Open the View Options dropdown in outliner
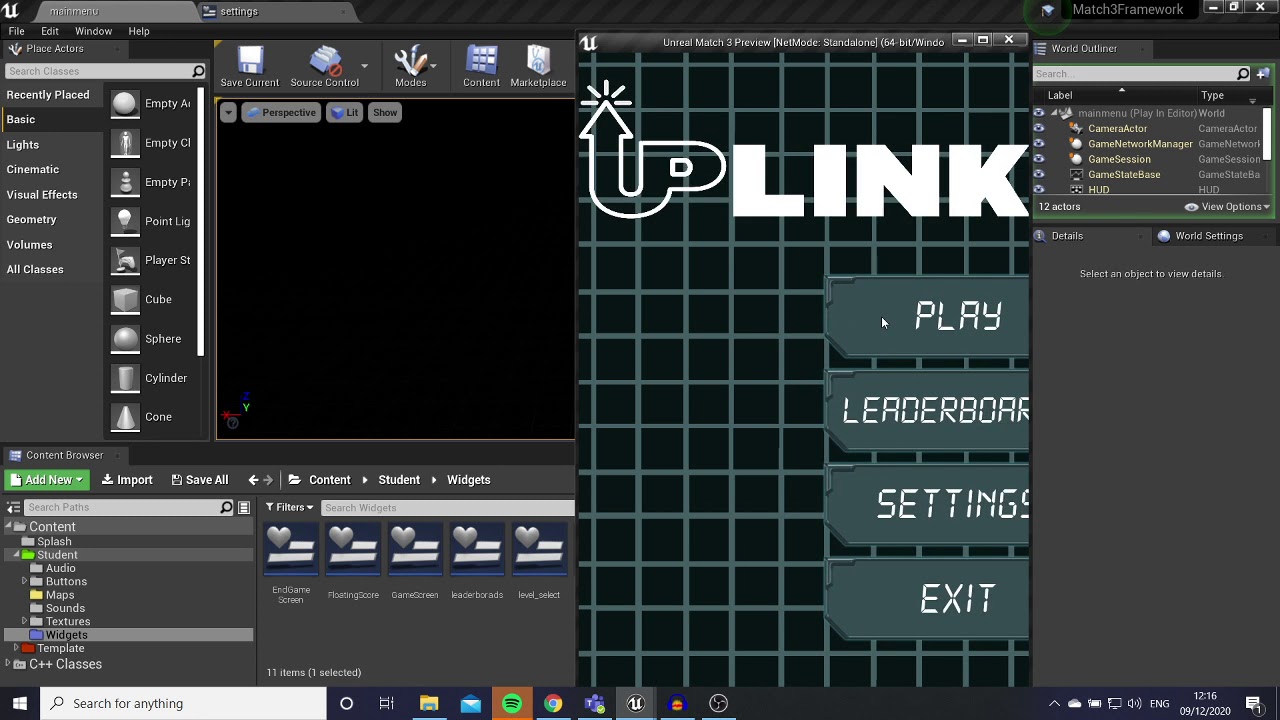1280x720 pixels. pos(1227,207)
